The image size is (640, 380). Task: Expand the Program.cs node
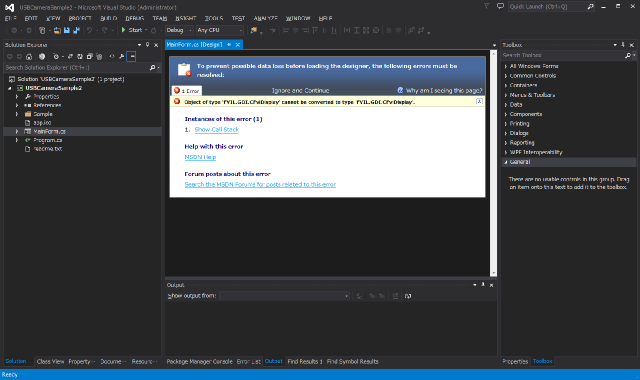click(x=17, y=140)
